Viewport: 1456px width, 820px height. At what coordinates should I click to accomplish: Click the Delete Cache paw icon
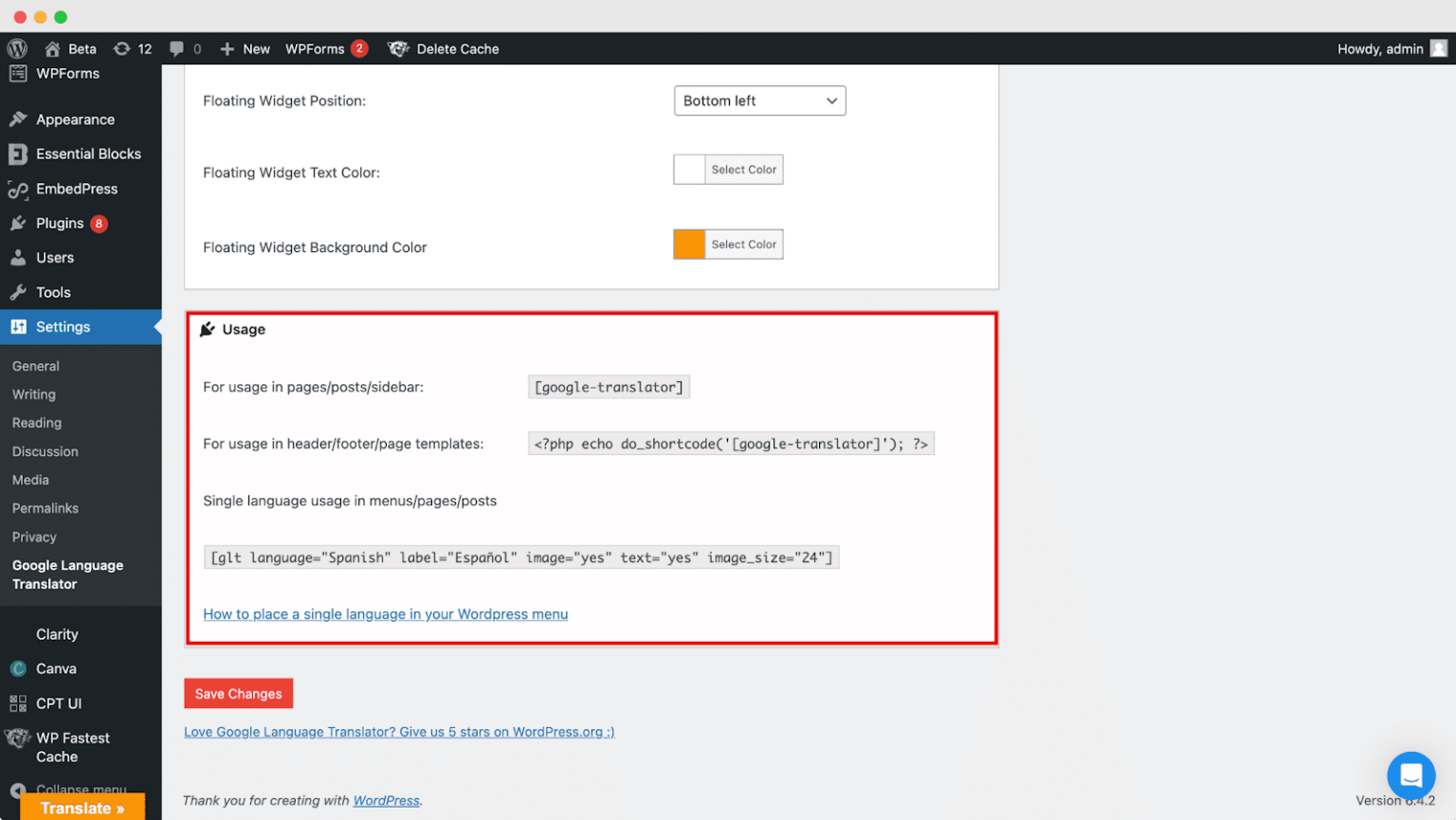tap(398, 48)
